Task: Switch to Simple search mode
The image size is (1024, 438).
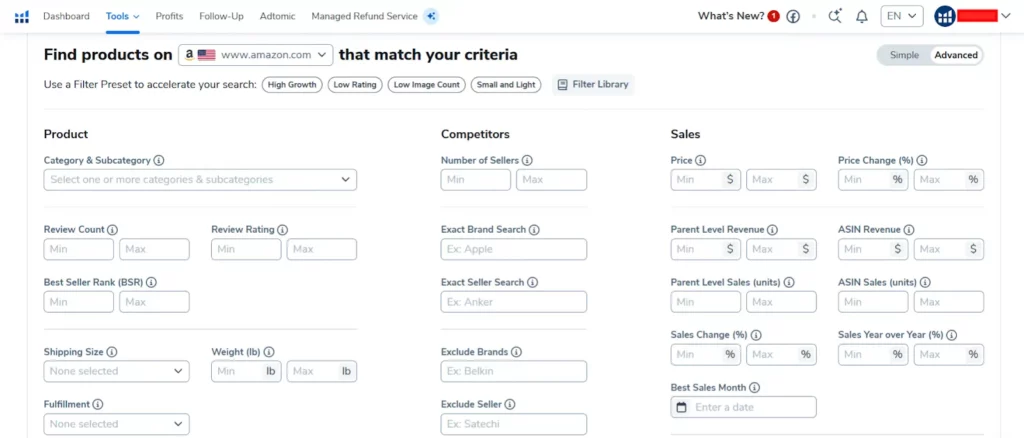Action: point(904,55)
